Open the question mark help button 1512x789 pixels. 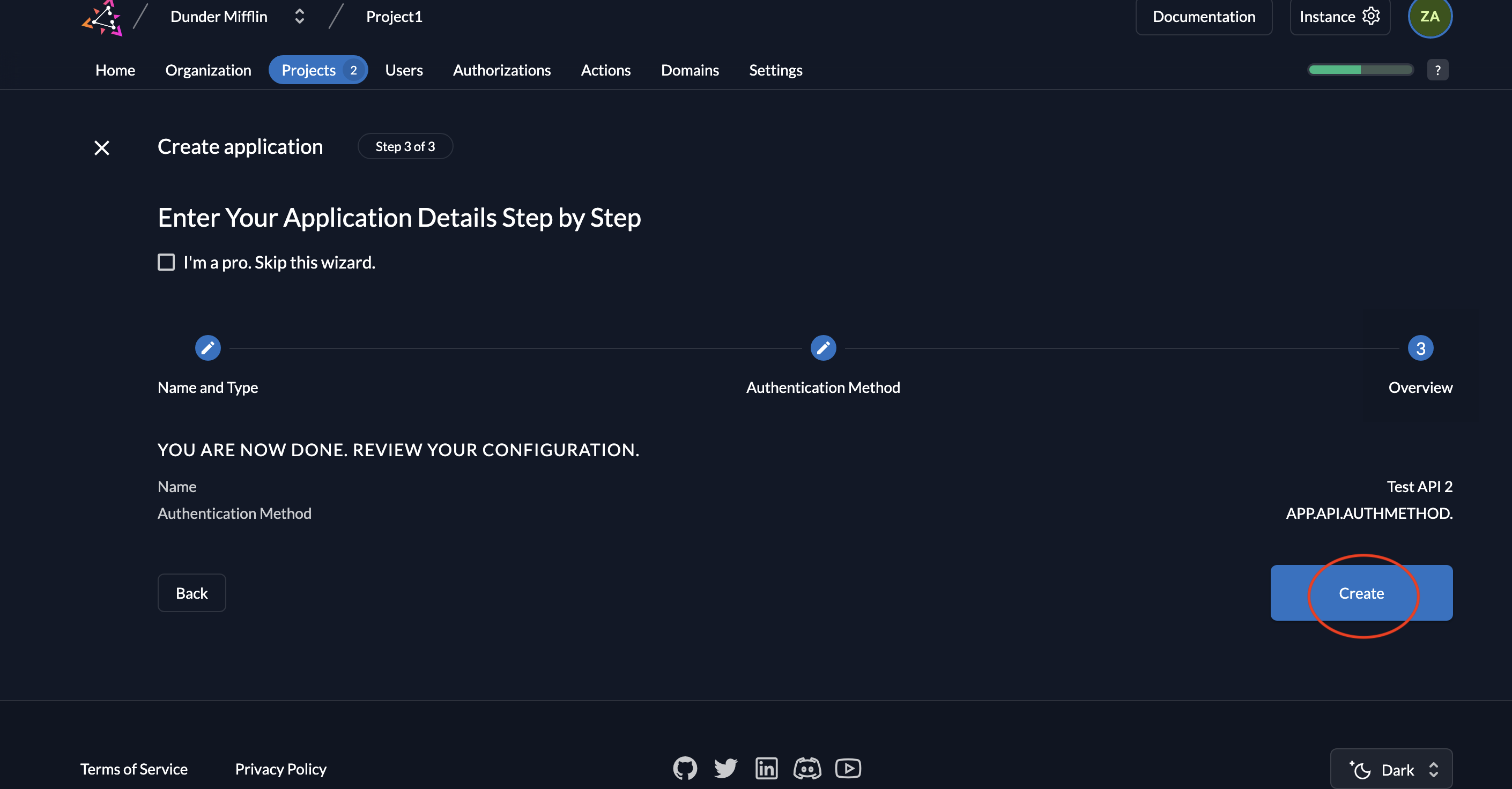click(1437, 70)
